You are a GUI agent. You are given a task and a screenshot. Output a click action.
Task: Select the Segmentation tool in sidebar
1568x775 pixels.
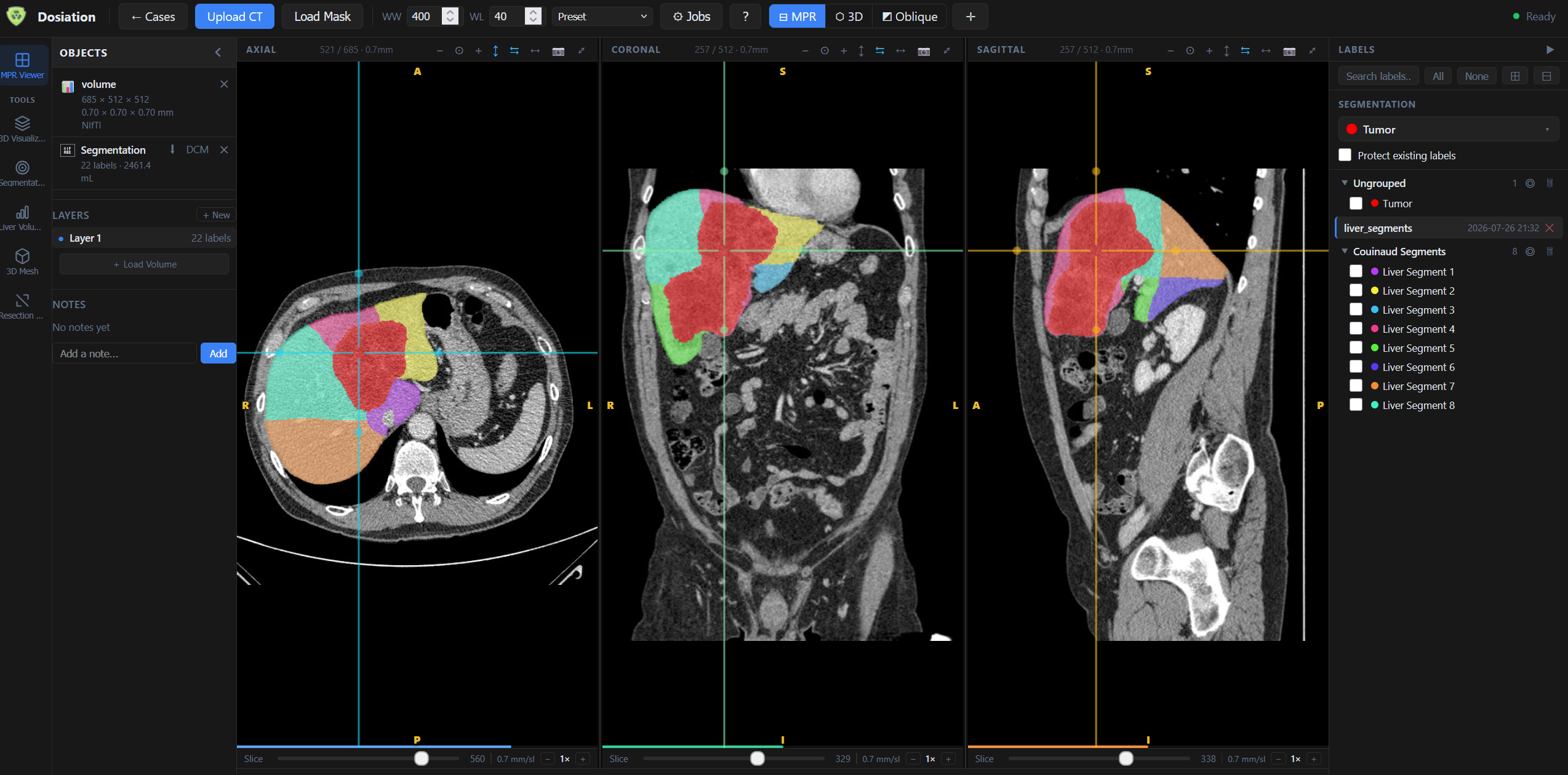pyautogui.click(x=23, y=173)
